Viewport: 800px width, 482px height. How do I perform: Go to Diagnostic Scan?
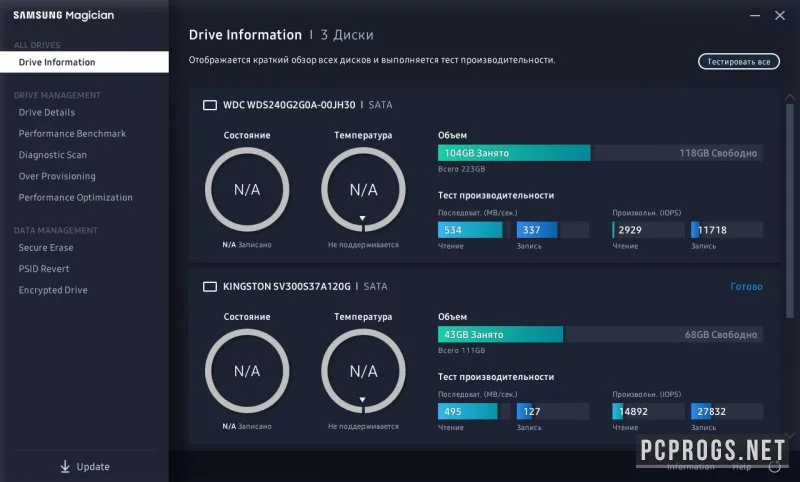pos(53,155)
